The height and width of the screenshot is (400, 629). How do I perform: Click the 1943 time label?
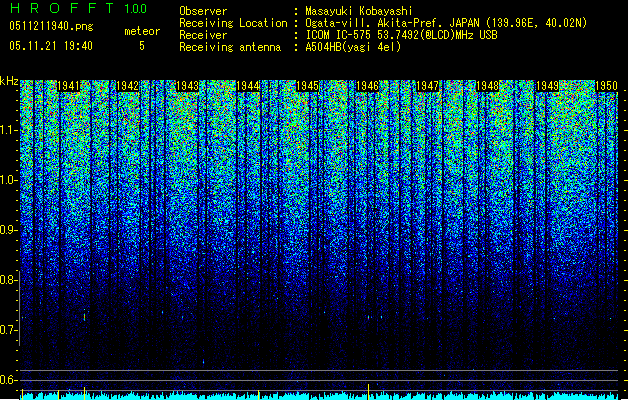coord(187,86)
